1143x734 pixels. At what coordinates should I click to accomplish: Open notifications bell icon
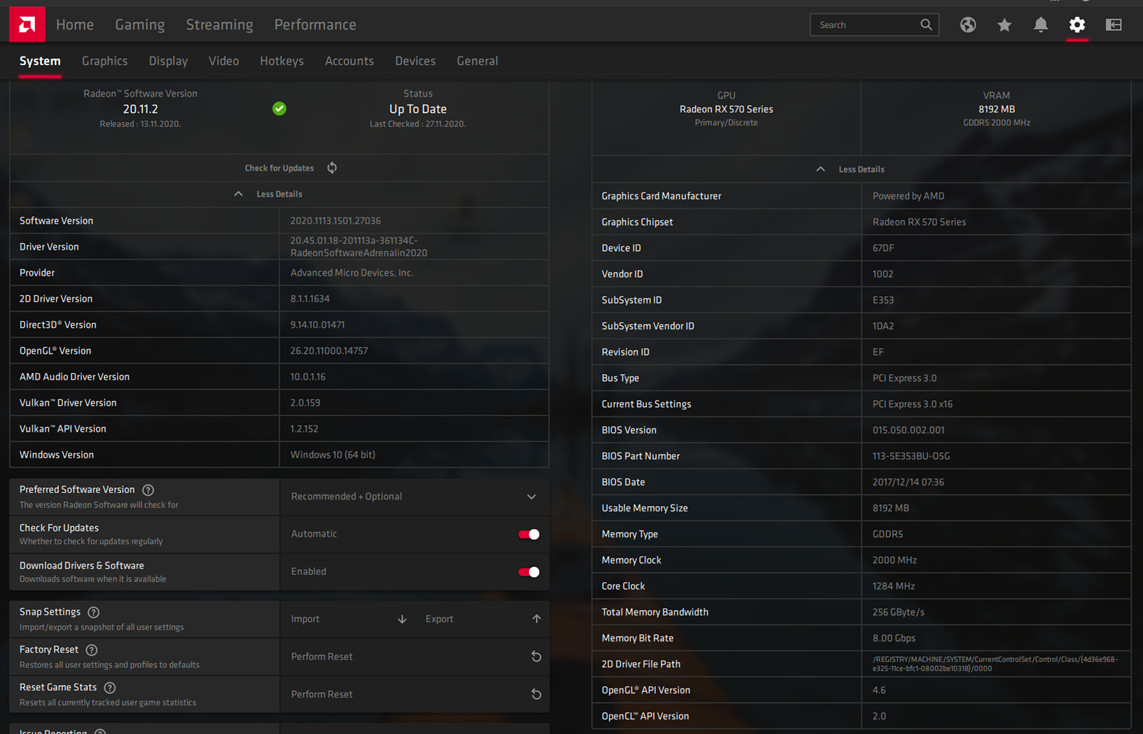click(1041, 25)
